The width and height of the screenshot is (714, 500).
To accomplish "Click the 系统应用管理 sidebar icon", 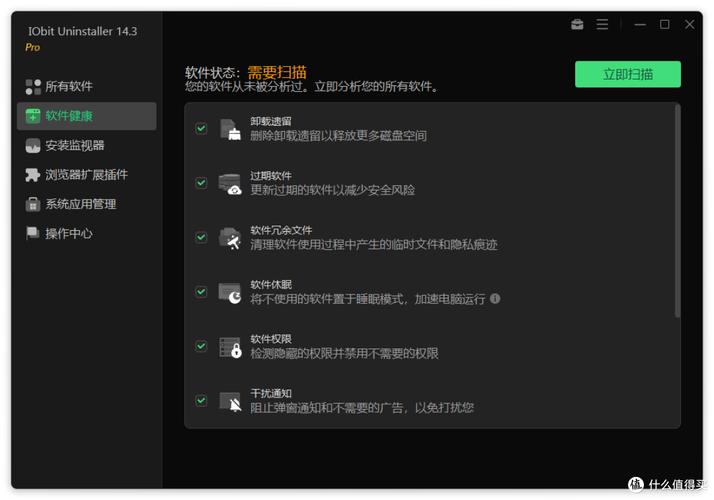I will [x=33, y=204].
